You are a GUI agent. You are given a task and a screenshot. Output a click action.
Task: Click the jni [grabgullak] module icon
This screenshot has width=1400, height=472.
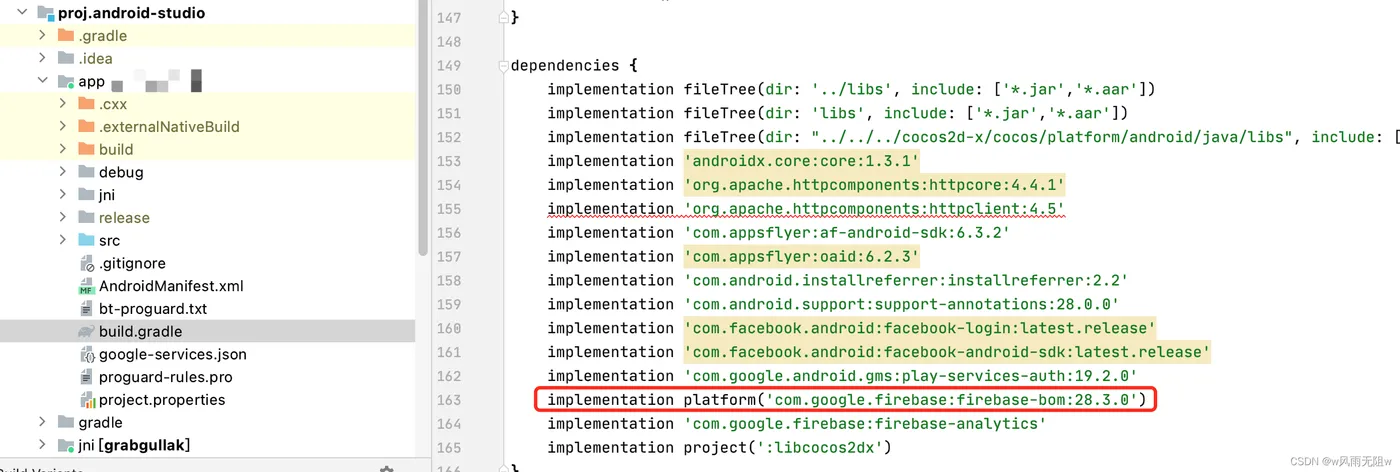click(x=66, y=446)
